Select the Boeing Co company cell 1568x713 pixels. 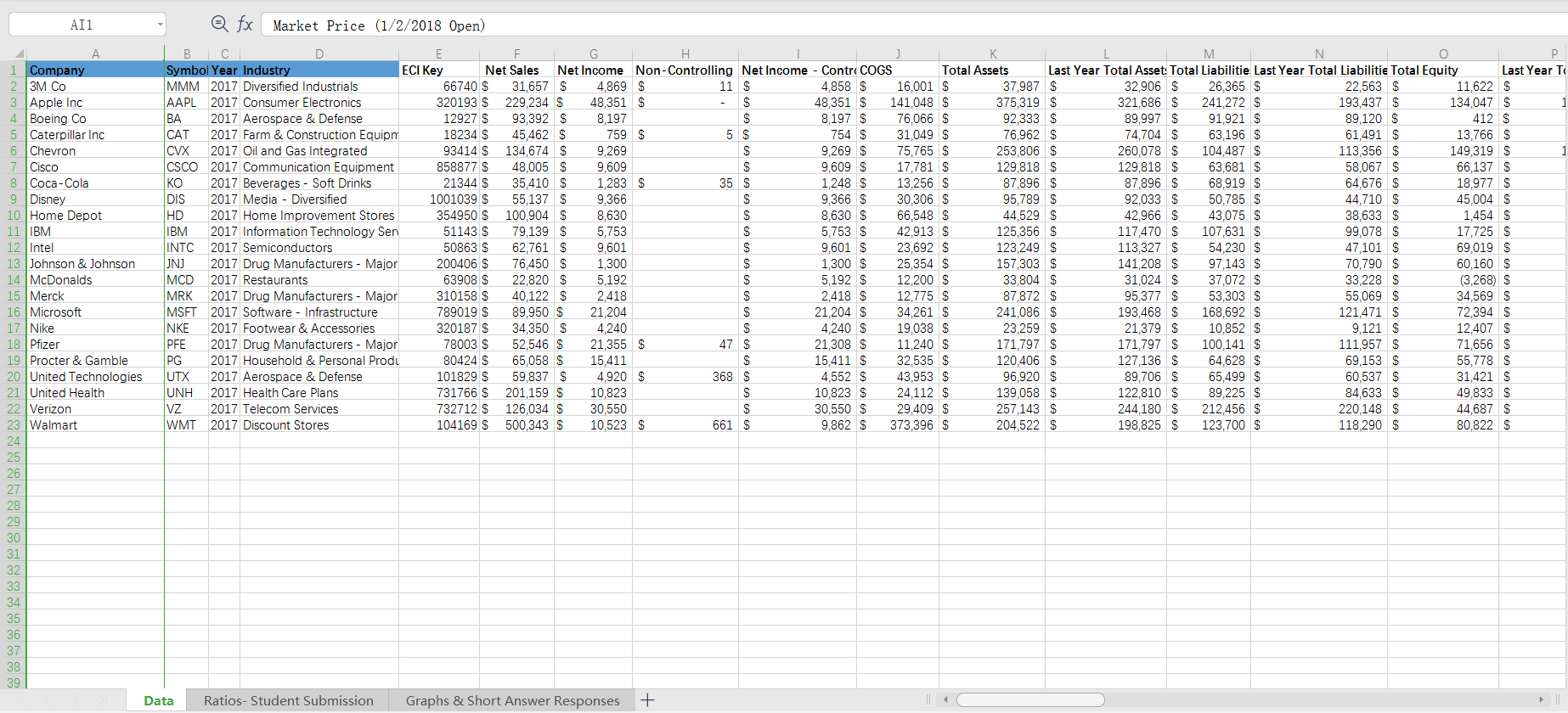click(x=95, y=118)
